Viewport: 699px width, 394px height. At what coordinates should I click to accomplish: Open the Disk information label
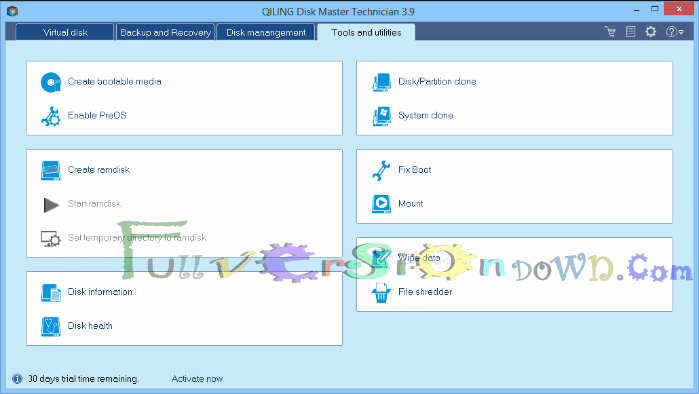click(x=100, y=292)
